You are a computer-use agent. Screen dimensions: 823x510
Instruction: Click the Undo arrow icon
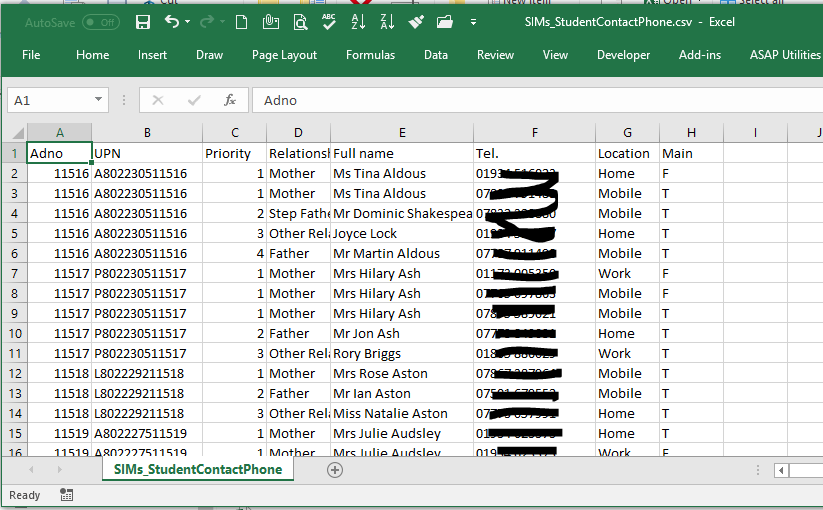(171, 22)
